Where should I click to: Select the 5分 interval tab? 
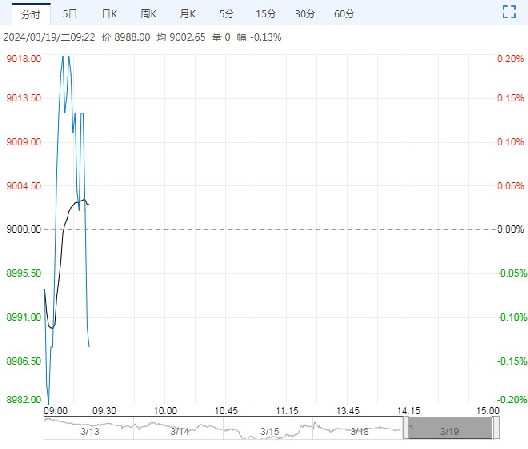[226, 14]
